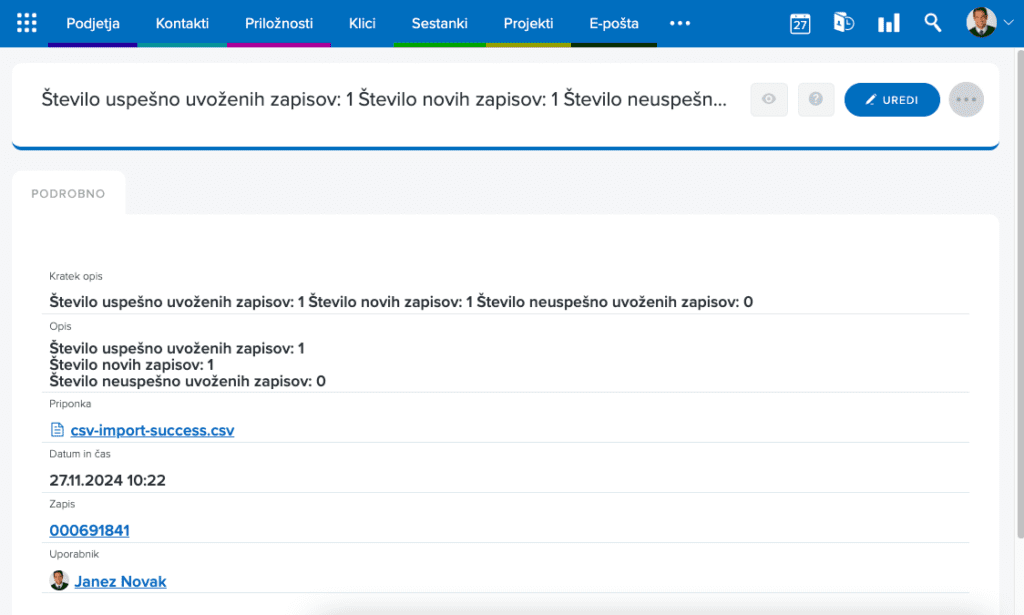
Task: Open the app launcher grid icon
Action: pos(27,23)
